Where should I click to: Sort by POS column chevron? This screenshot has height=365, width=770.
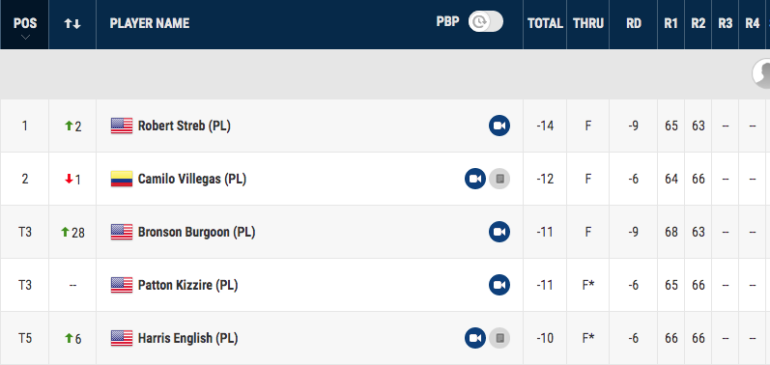point(25,37)
